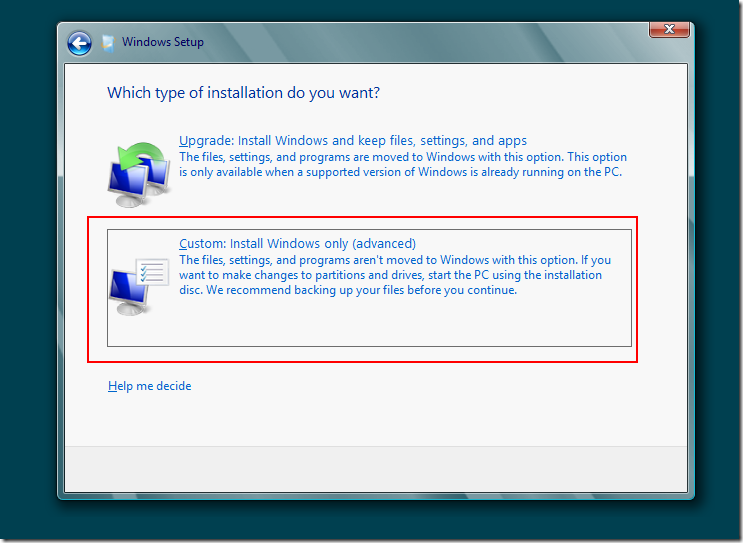Image resolution: width=743 pixels, height=543 pixels.
Task: Click the Custom option description paragraph
Action: pos(395,275)
